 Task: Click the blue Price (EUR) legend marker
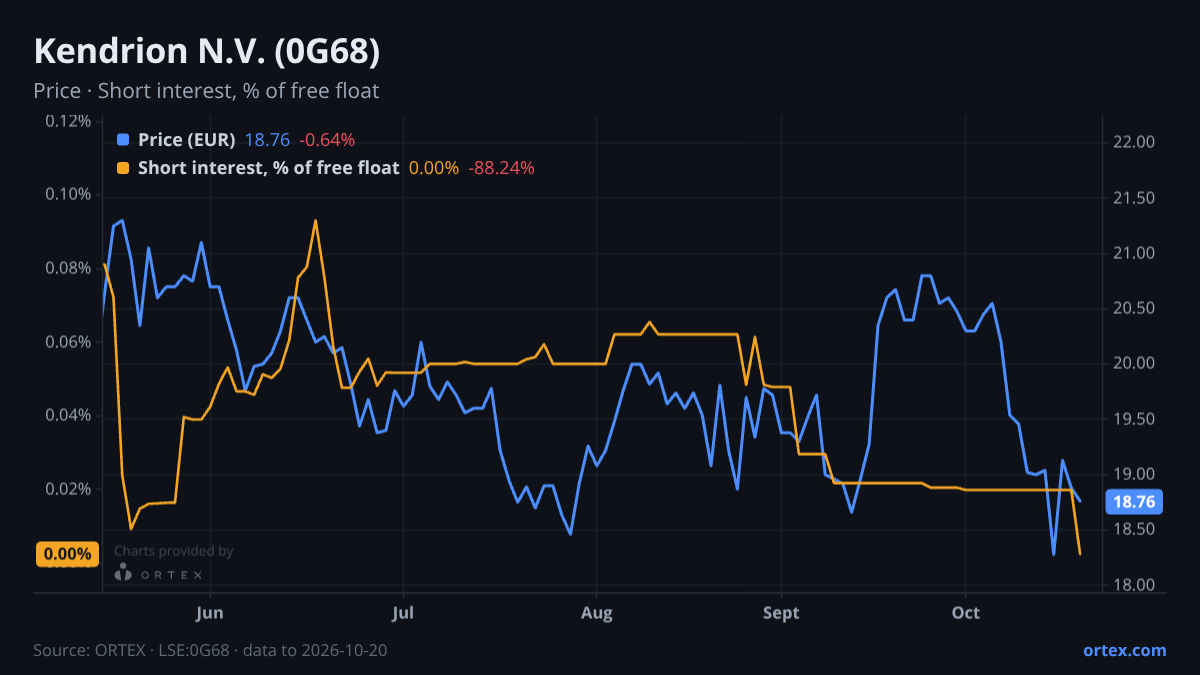pyautogui.click(x=123, y=140)
